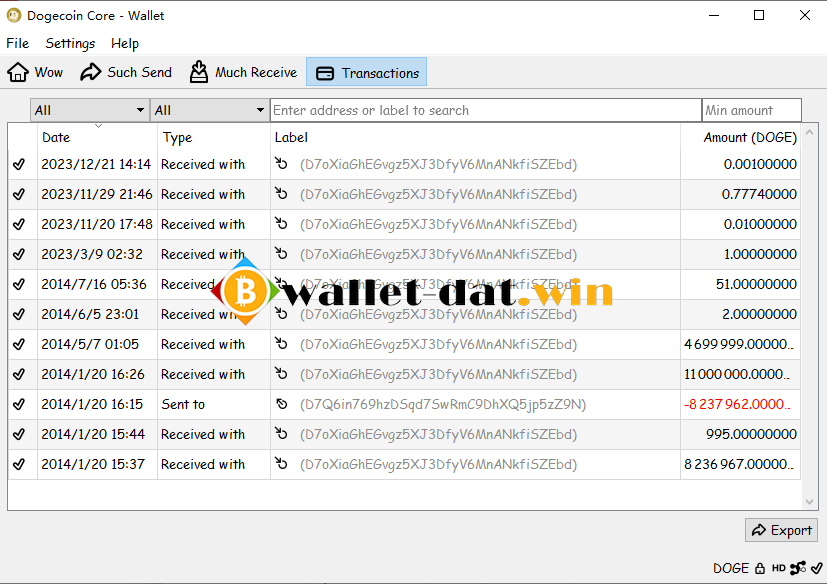Click received arrow icon in 0.00100000 row
827x584 pixels.
click(x=281, y=164)
